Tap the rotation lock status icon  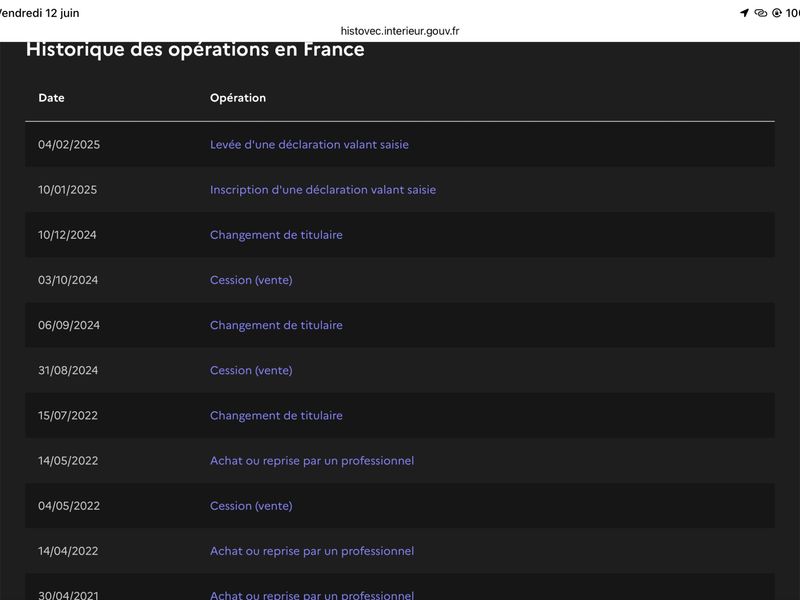(777, 13)
